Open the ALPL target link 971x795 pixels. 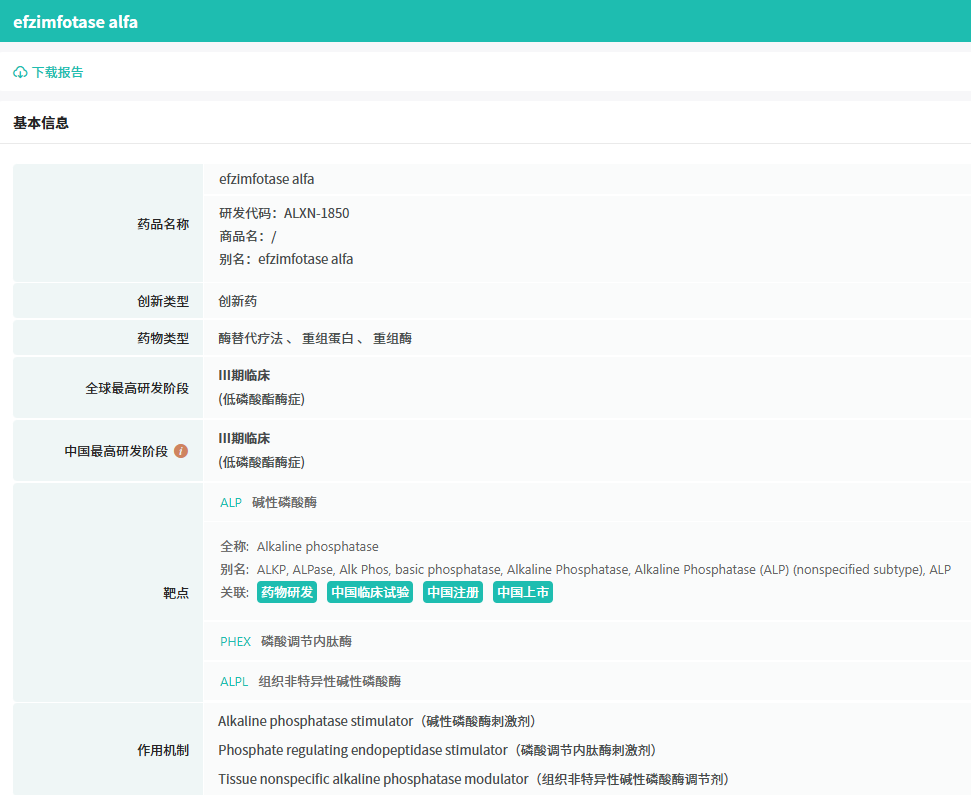coord(234,681)
